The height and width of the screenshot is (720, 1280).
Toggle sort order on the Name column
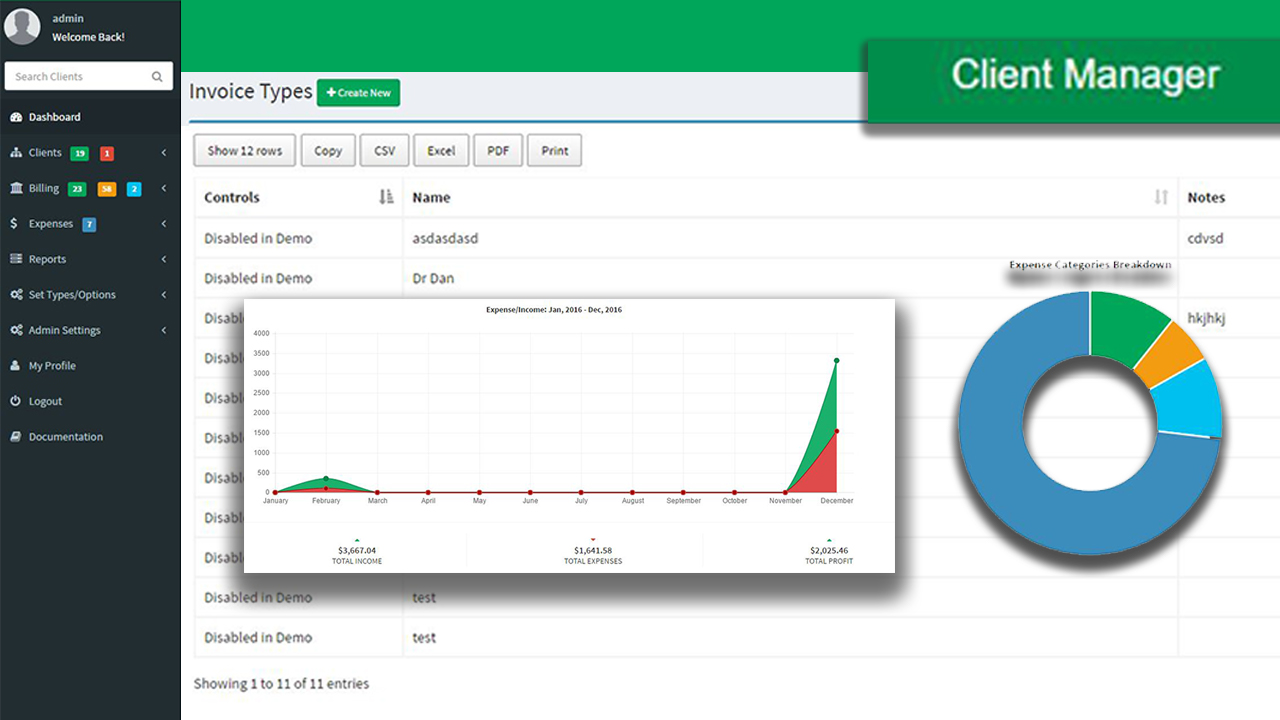[x=1160, y=197]
